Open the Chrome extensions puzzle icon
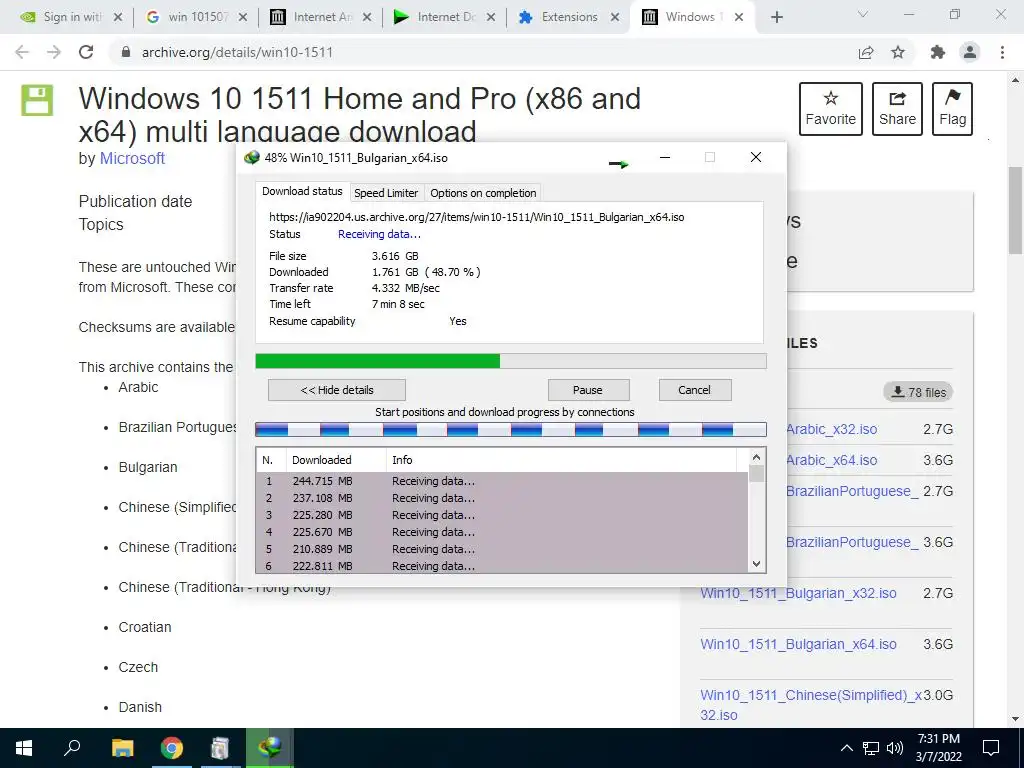 click(x=938, y=52)
